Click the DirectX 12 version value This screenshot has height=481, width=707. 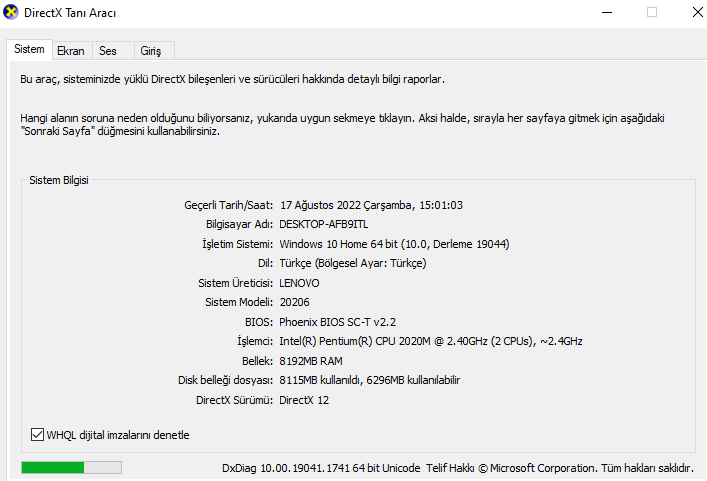point(304,400)
